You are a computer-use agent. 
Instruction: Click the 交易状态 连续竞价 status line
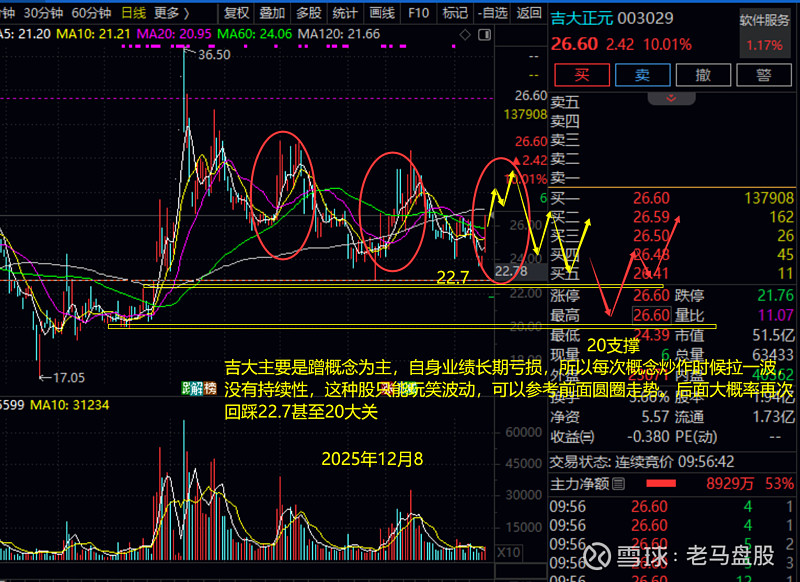[x=642, y=462]
